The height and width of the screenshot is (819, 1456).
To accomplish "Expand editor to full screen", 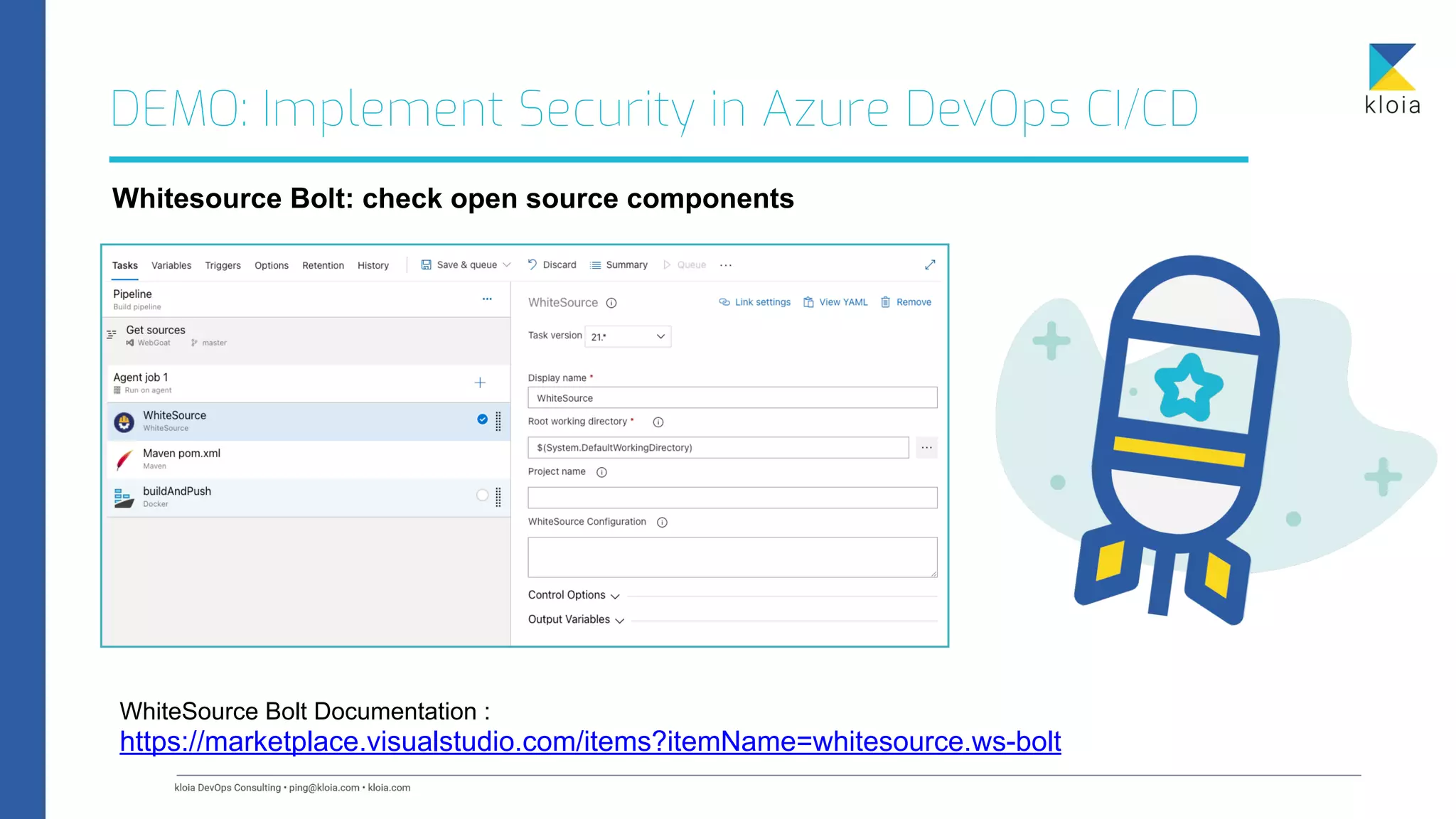I will [x=930, y=264].
